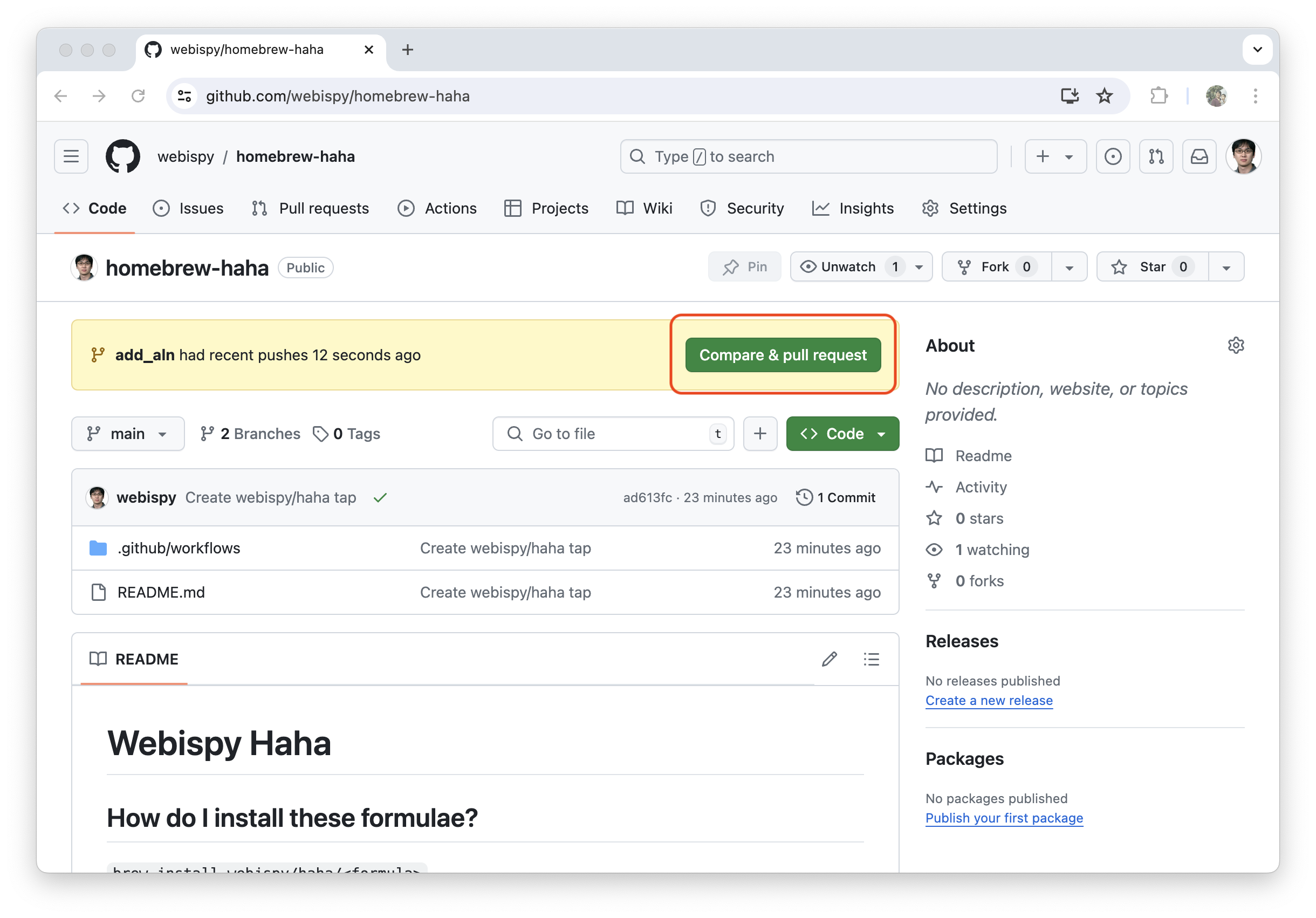Open the Readme link in About
This screenshot has height=918, width=1316.
(x=969, y=456)
